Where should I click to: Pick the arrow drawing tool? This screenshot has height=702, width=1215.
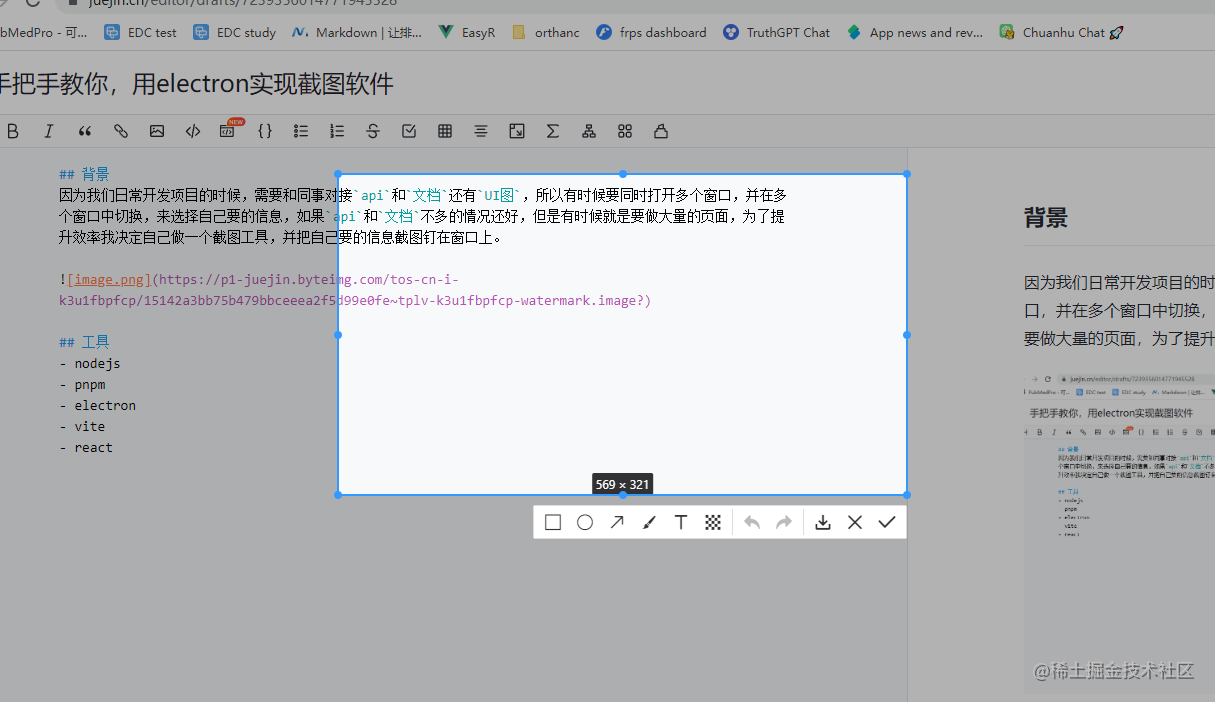point(617,521)
